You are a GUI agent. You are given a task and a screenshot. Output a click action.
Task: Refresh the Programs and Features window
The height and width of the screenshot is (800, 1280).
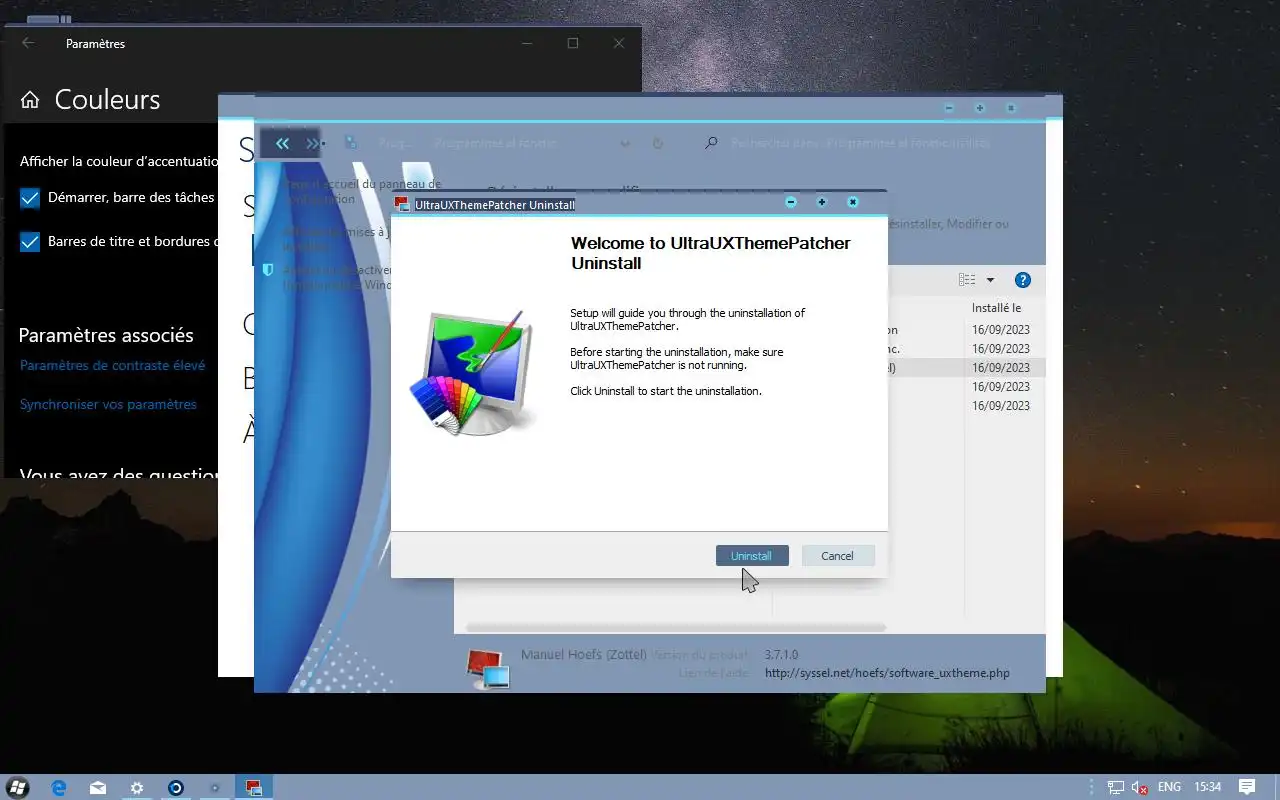[x=658, y=144]
